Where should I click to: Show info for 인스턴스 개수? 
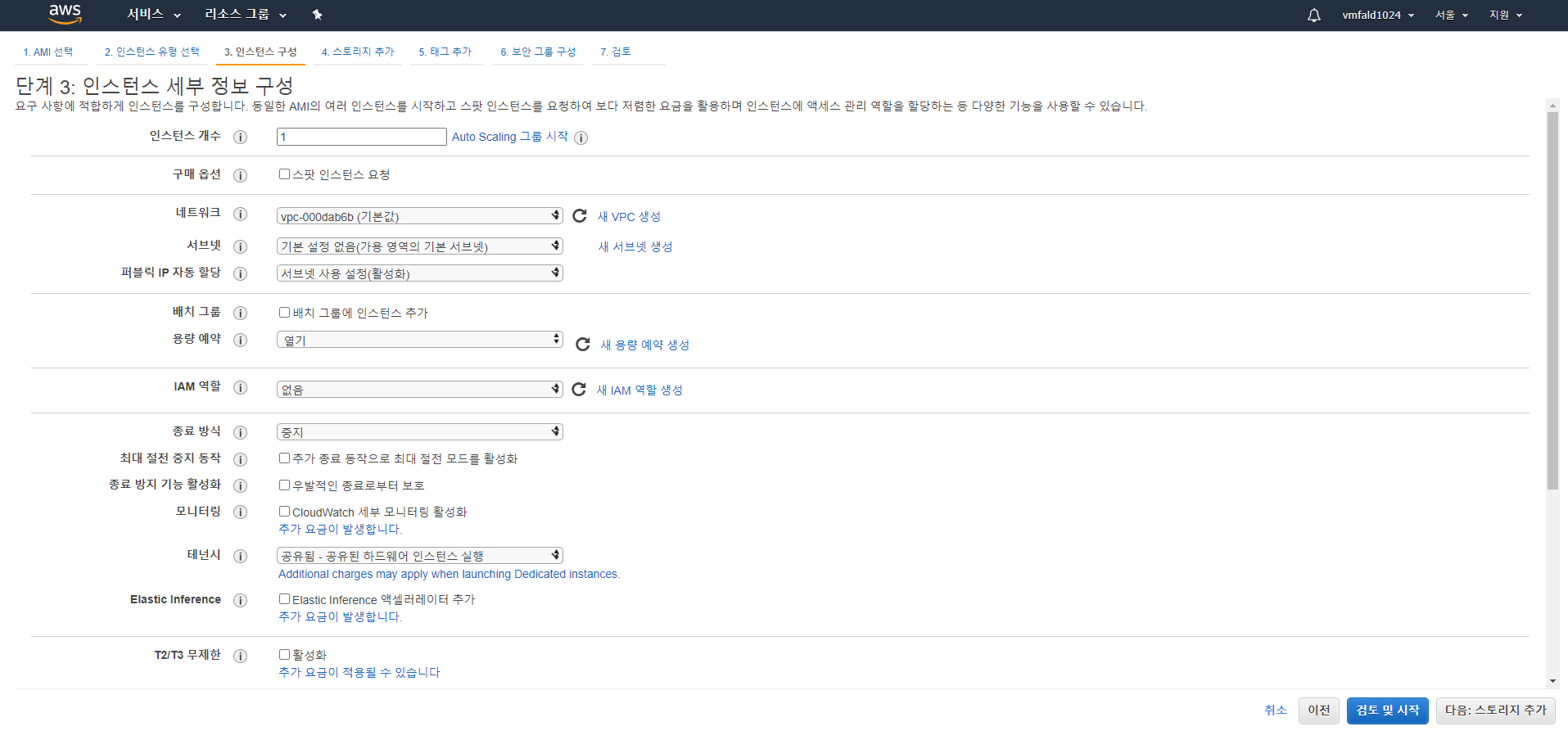point(241,137)
